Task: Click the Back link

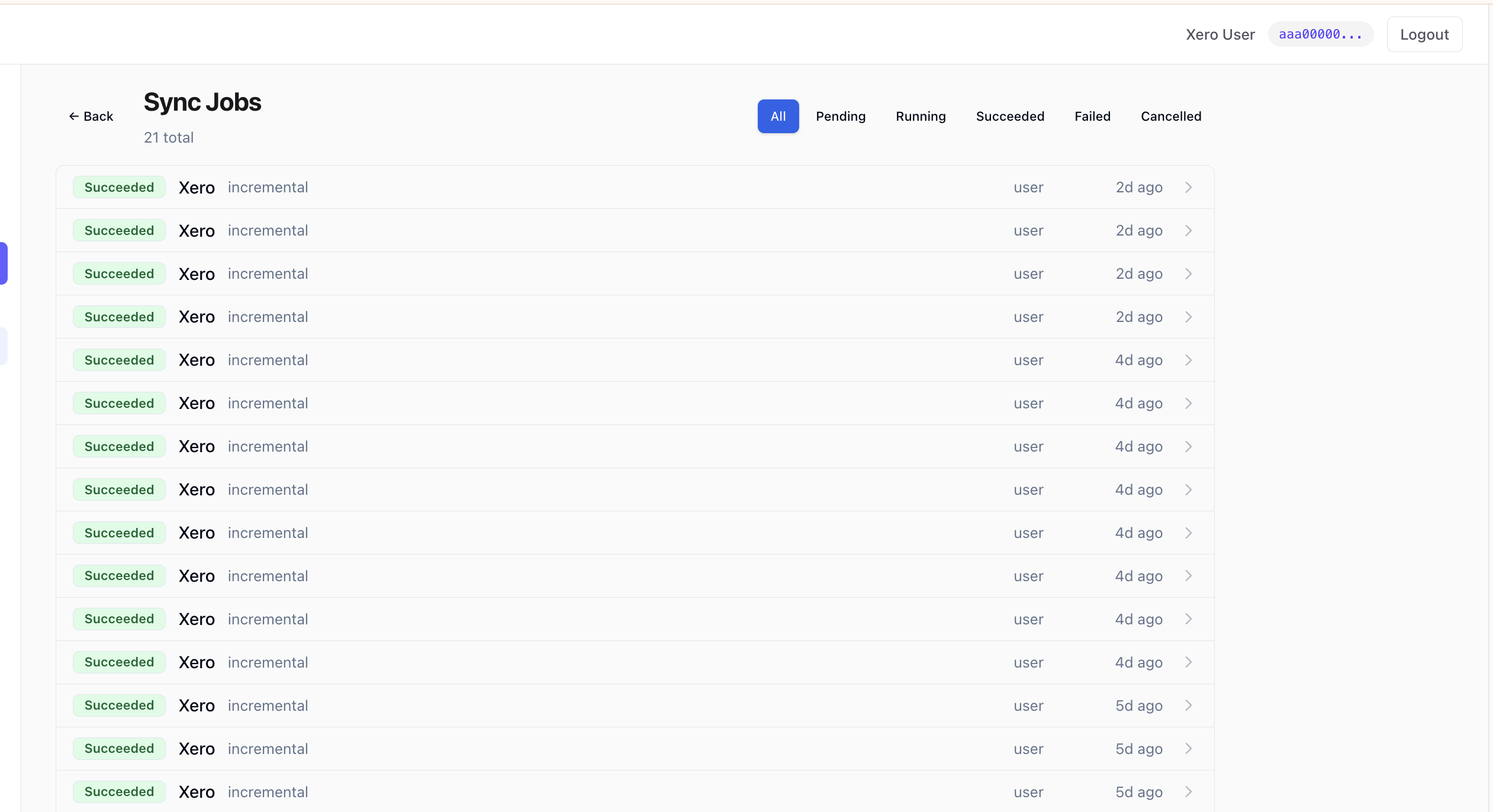Action: [x=91, y=116]
